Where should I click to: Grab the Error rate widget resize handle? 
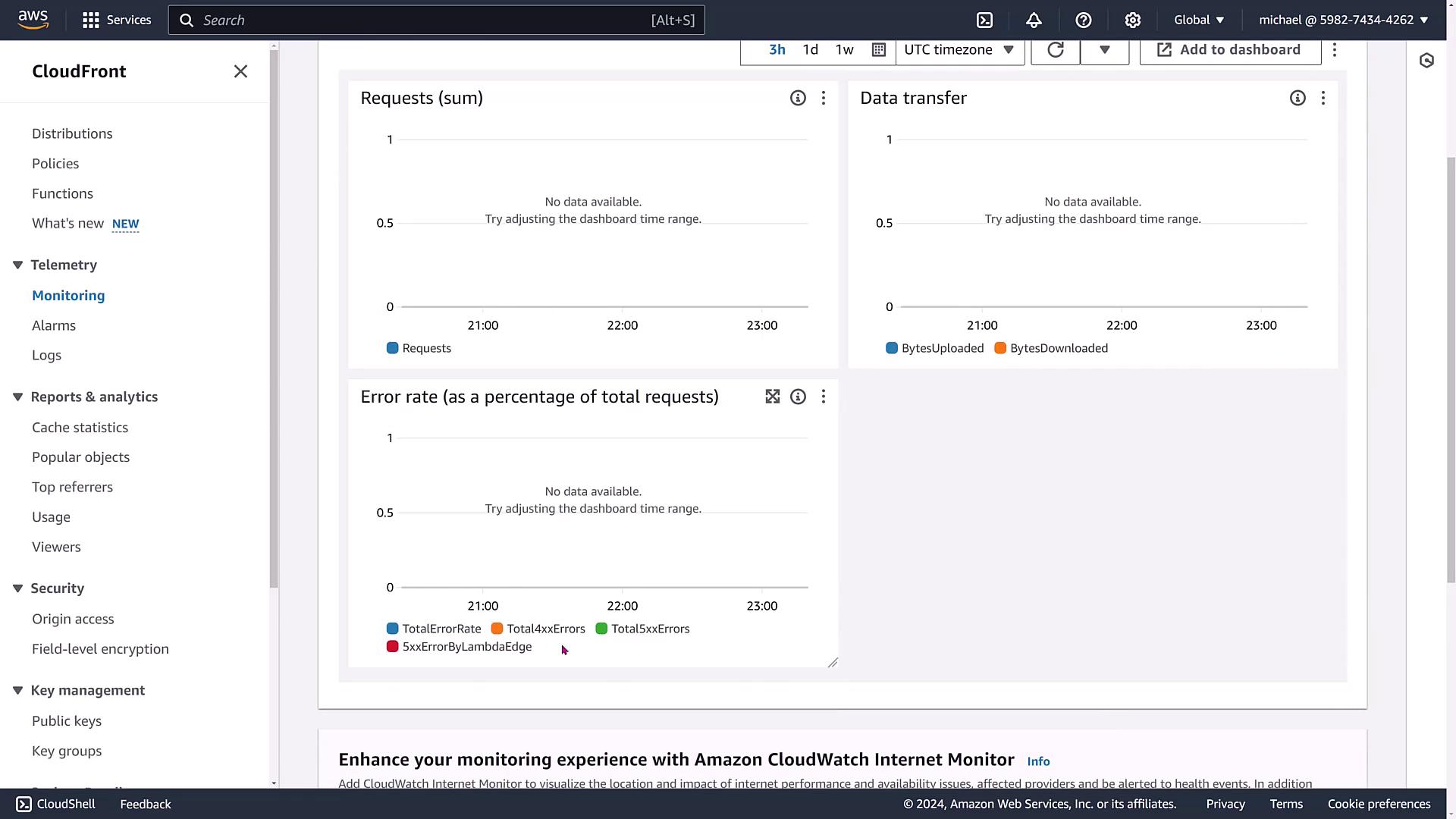(833, 662)
